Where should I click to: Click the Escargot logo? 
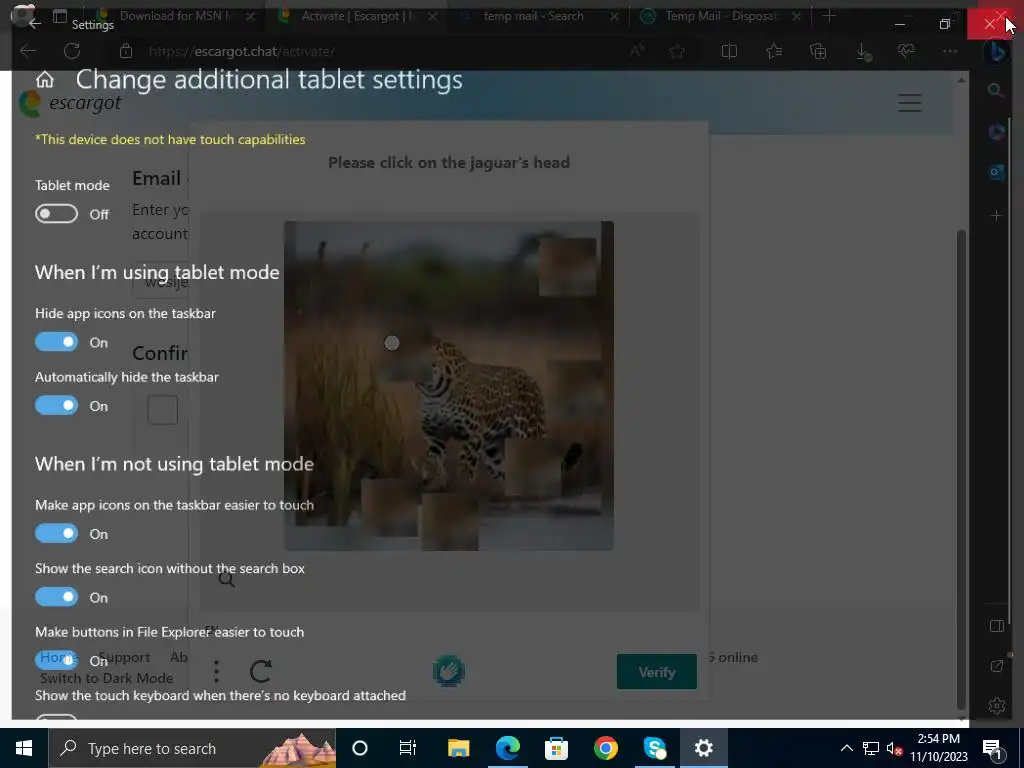pyautogui.click(x=70, y=103)
